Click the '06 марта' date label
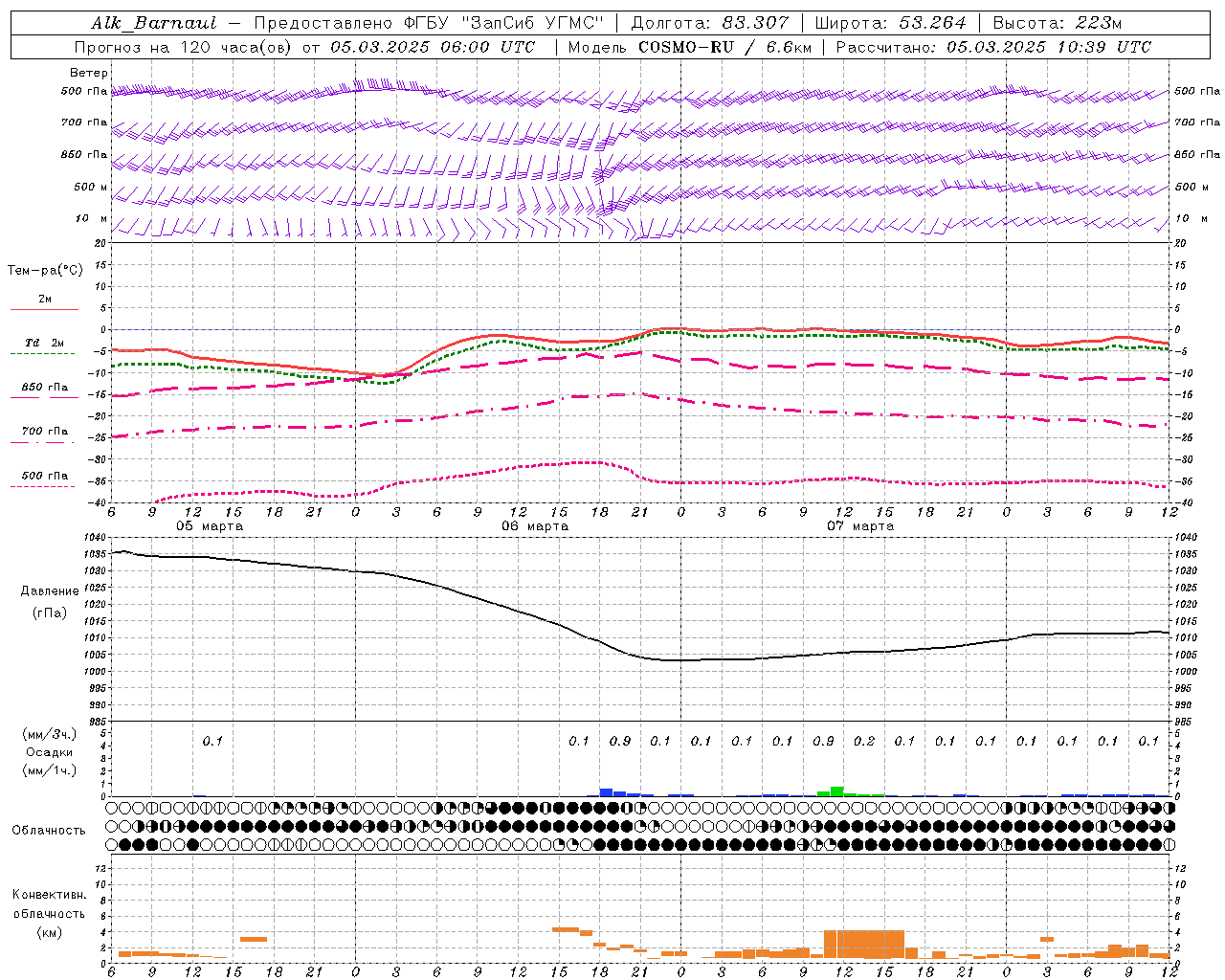Viewport: 1225px width, 980px height. [x=535, y=526]
